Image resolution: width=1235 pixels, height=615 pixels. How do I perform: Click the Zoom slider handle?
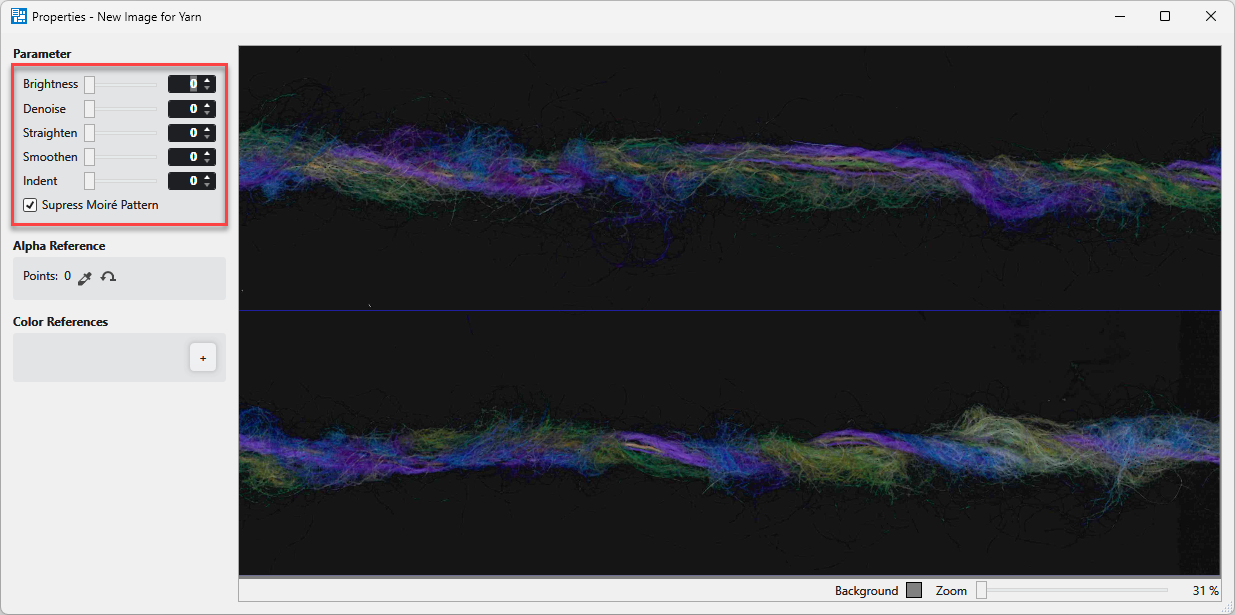[981, 590]
